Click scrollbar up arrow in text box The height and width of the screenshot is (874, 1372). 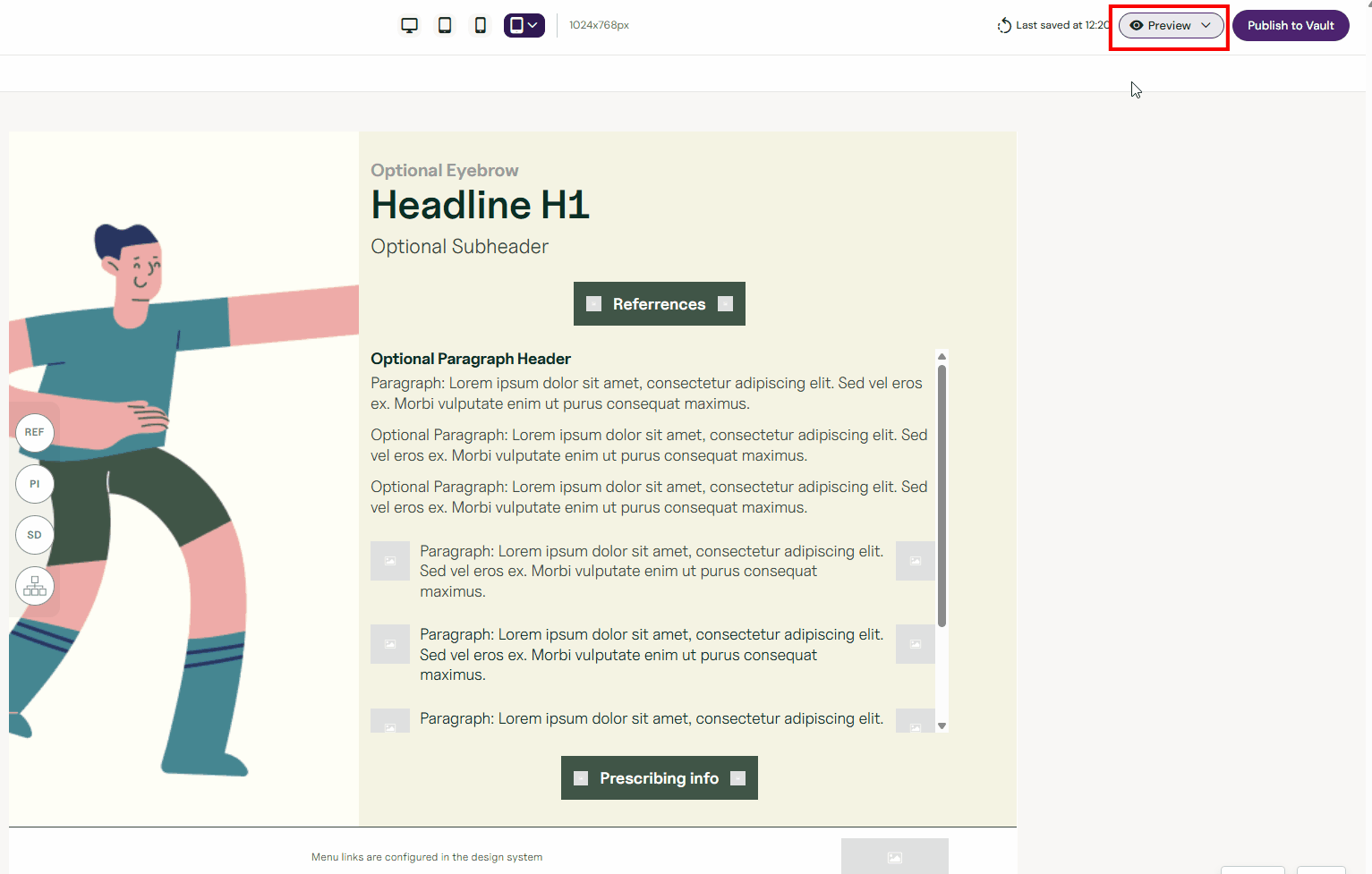(942, 356)
